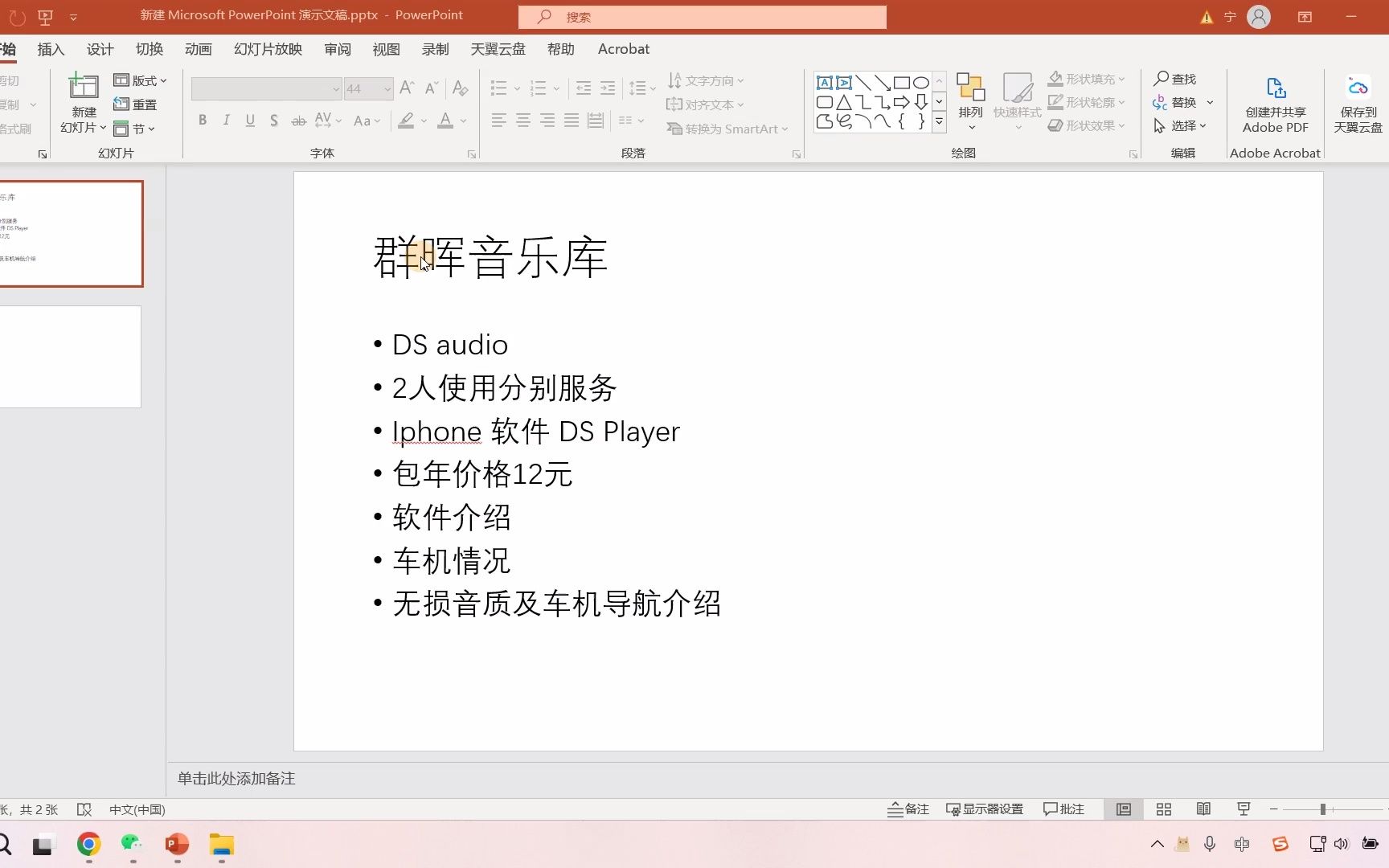Select the isosceles triangle shape in gallery

point(843,102)
